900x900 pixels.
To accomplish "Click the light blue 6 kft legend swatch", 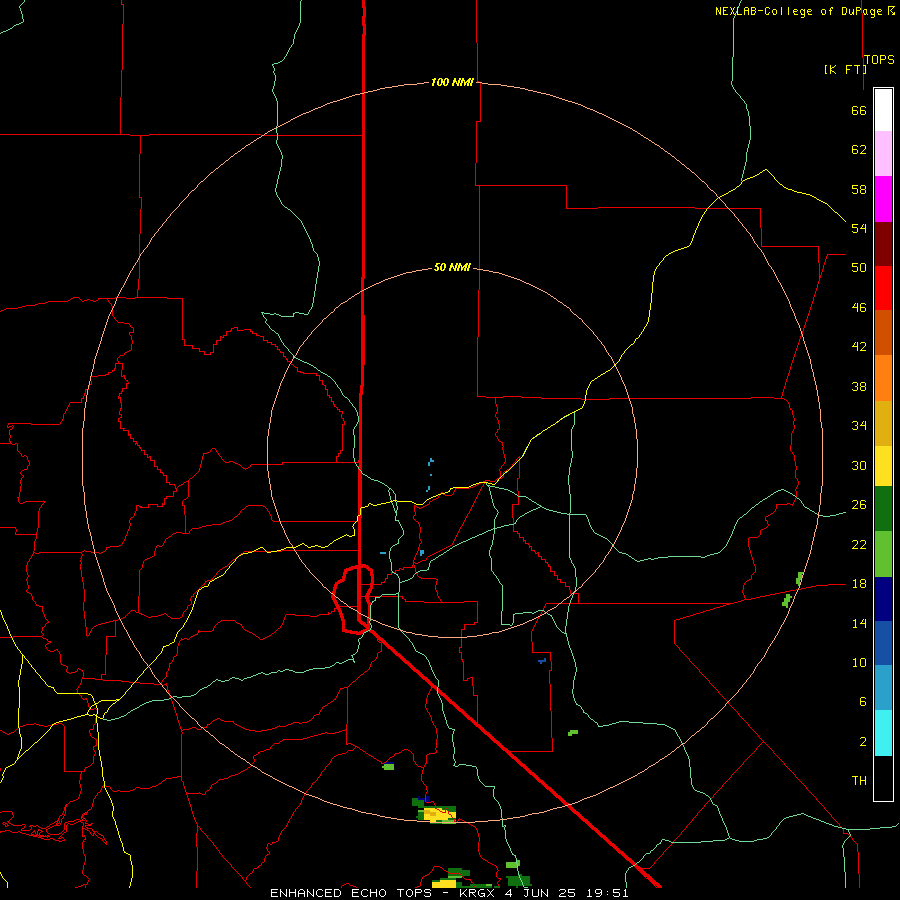I will coord(883,688).
